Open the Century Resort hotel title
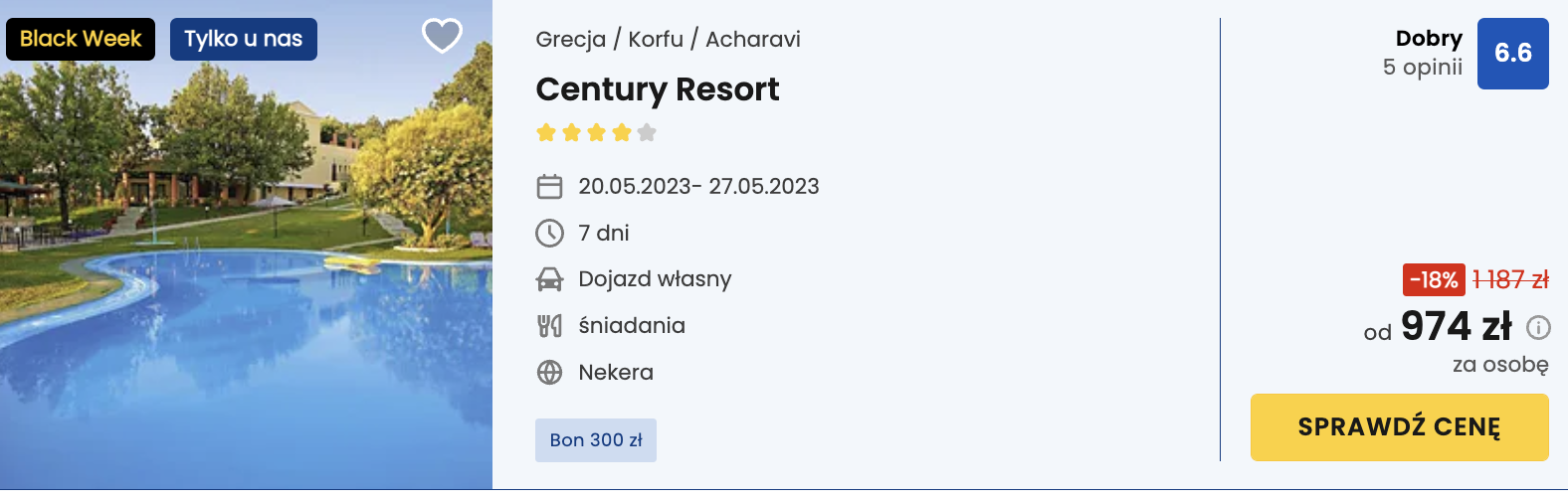This screenshot has height=501, width=1568. click(657, 89)
